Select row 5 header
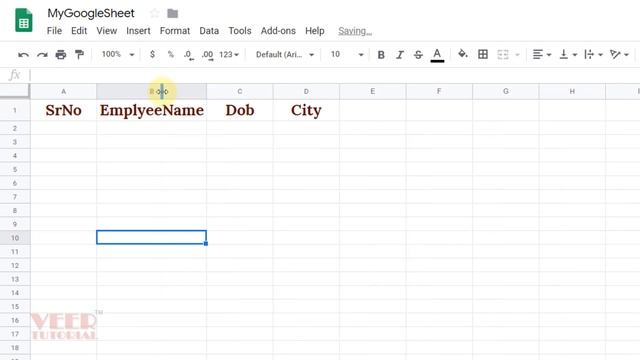 pyautogui.click(x=15, y=169)
